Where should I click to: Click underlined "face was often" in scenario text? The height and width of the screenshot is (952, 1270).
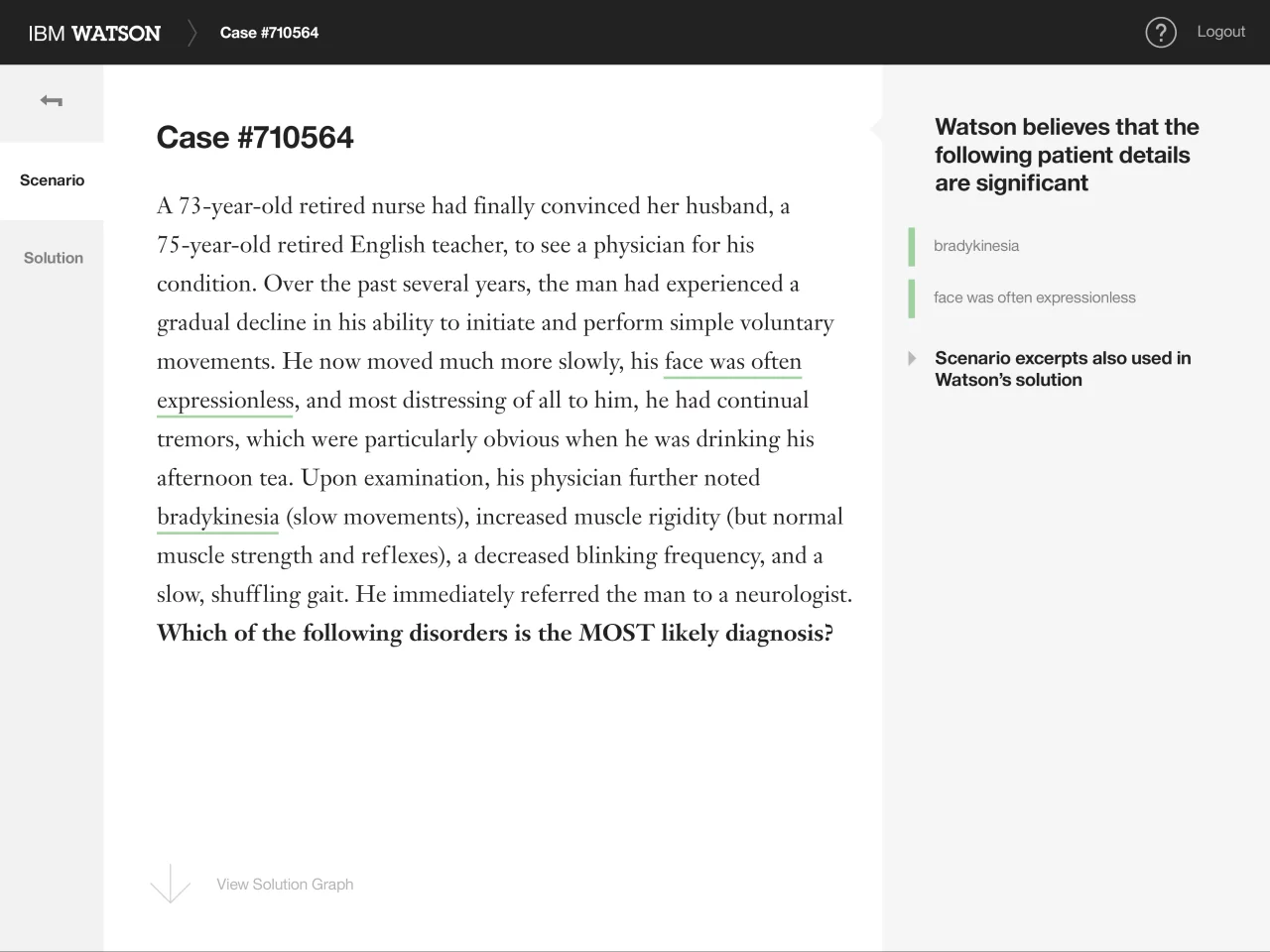tap(732, 362)
